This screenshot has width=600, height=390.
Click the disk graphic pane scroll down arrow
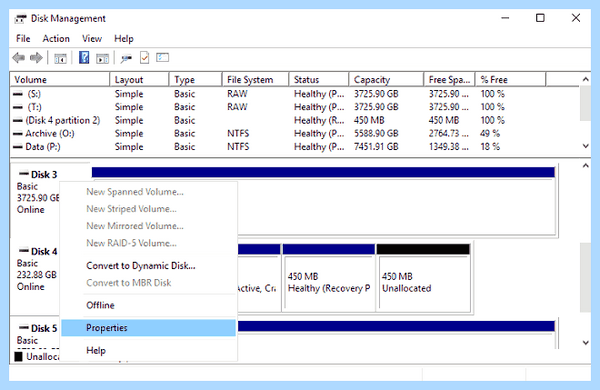pyautogui.click(x=585, y=343)
